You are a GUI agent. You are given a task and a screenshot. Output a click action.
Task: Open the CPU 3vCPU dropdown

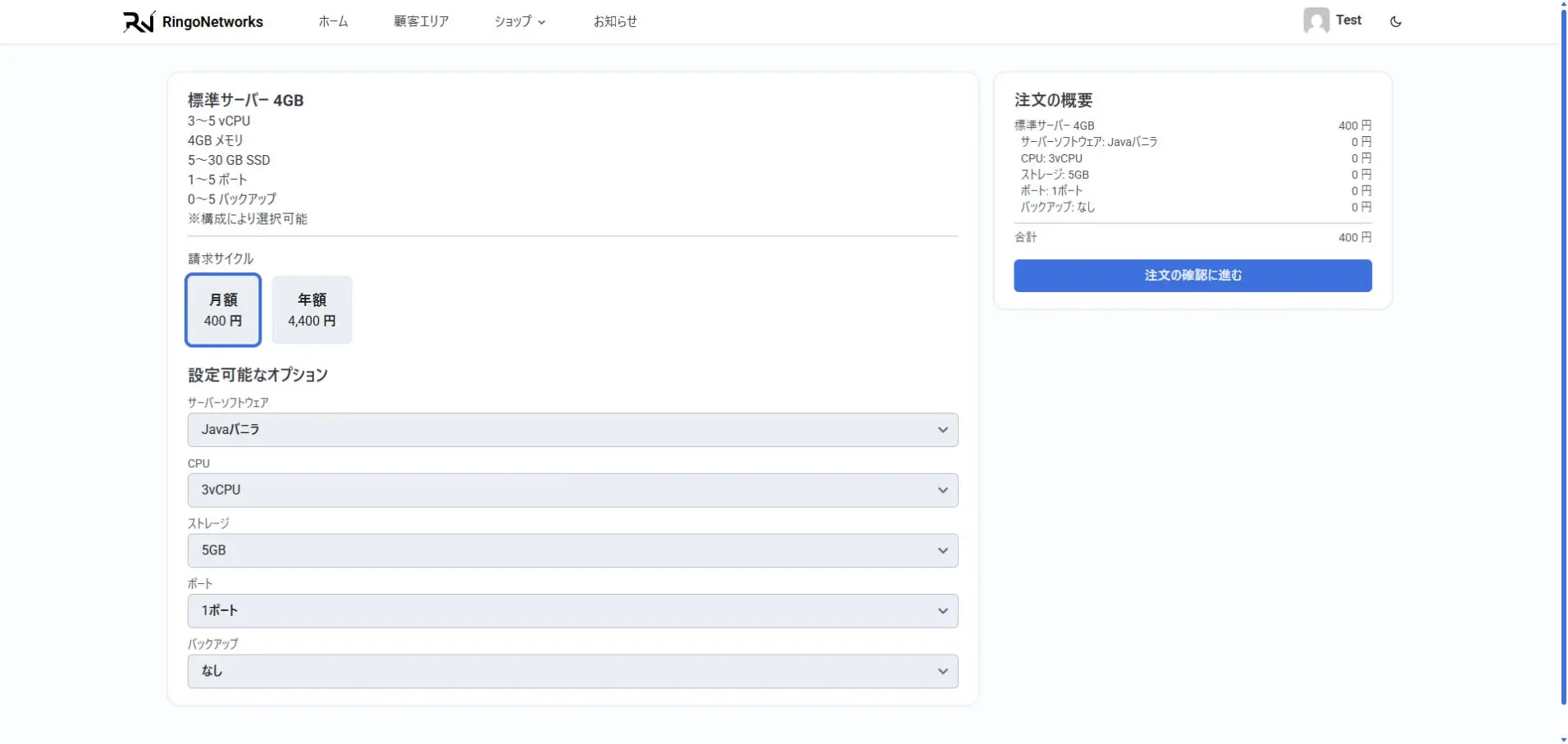[572, 490]
